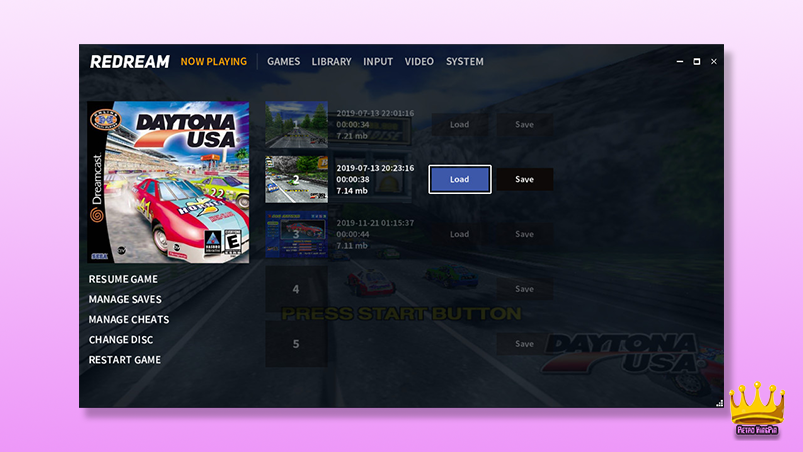Load the highlighted slot 2 save
This screenshot has height=452, width=803.
tap(460, 179)
